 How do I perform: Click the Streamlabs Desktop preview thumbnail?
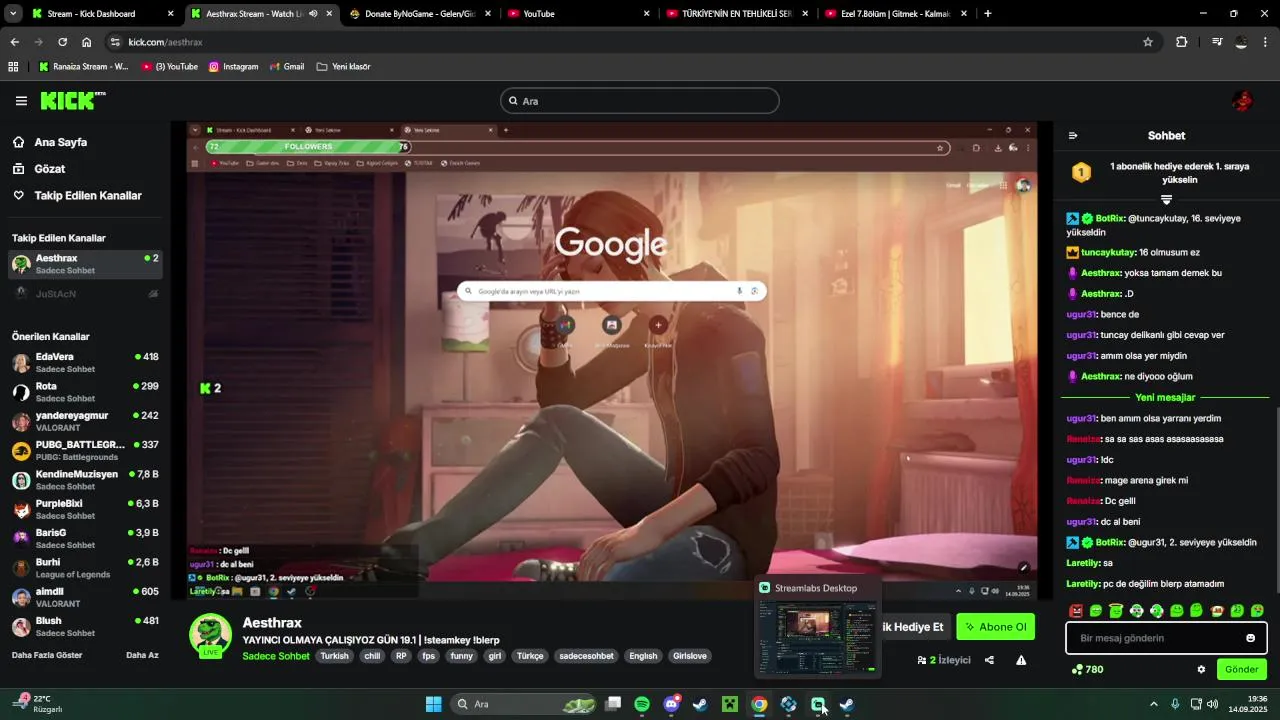pyautogui.click(x=817, y=637)
